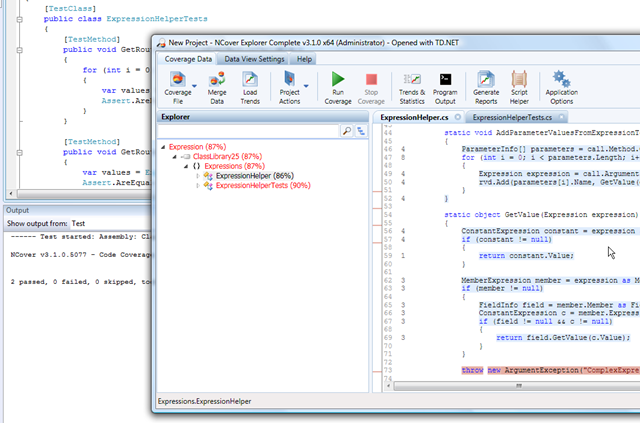
Task: Open Application Options gears icon
Action: coord(562,79)
